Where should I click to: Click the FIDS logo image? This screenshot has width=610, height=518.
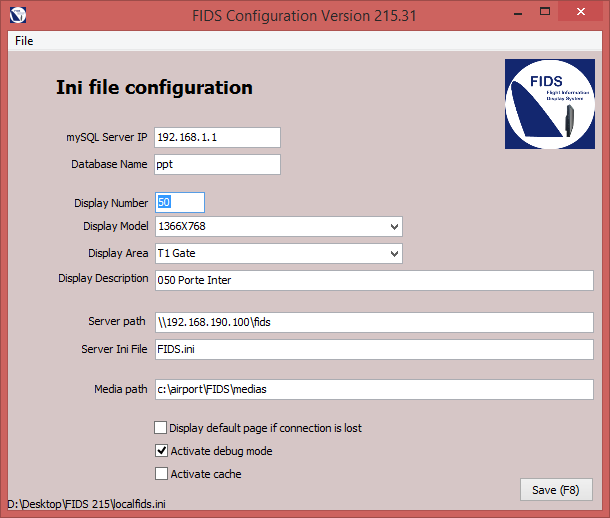549,104
